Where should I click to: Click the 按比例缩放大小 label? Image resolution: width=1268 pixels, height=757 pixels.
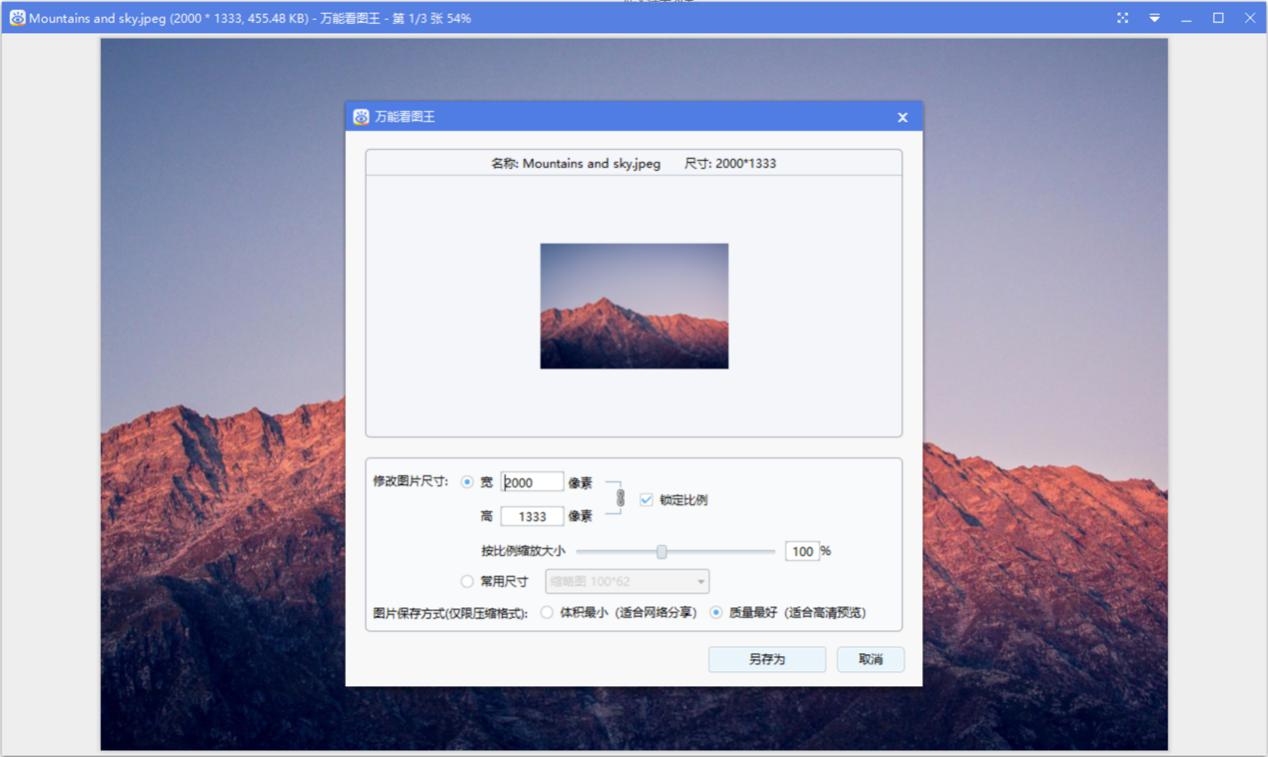(523, 551)
